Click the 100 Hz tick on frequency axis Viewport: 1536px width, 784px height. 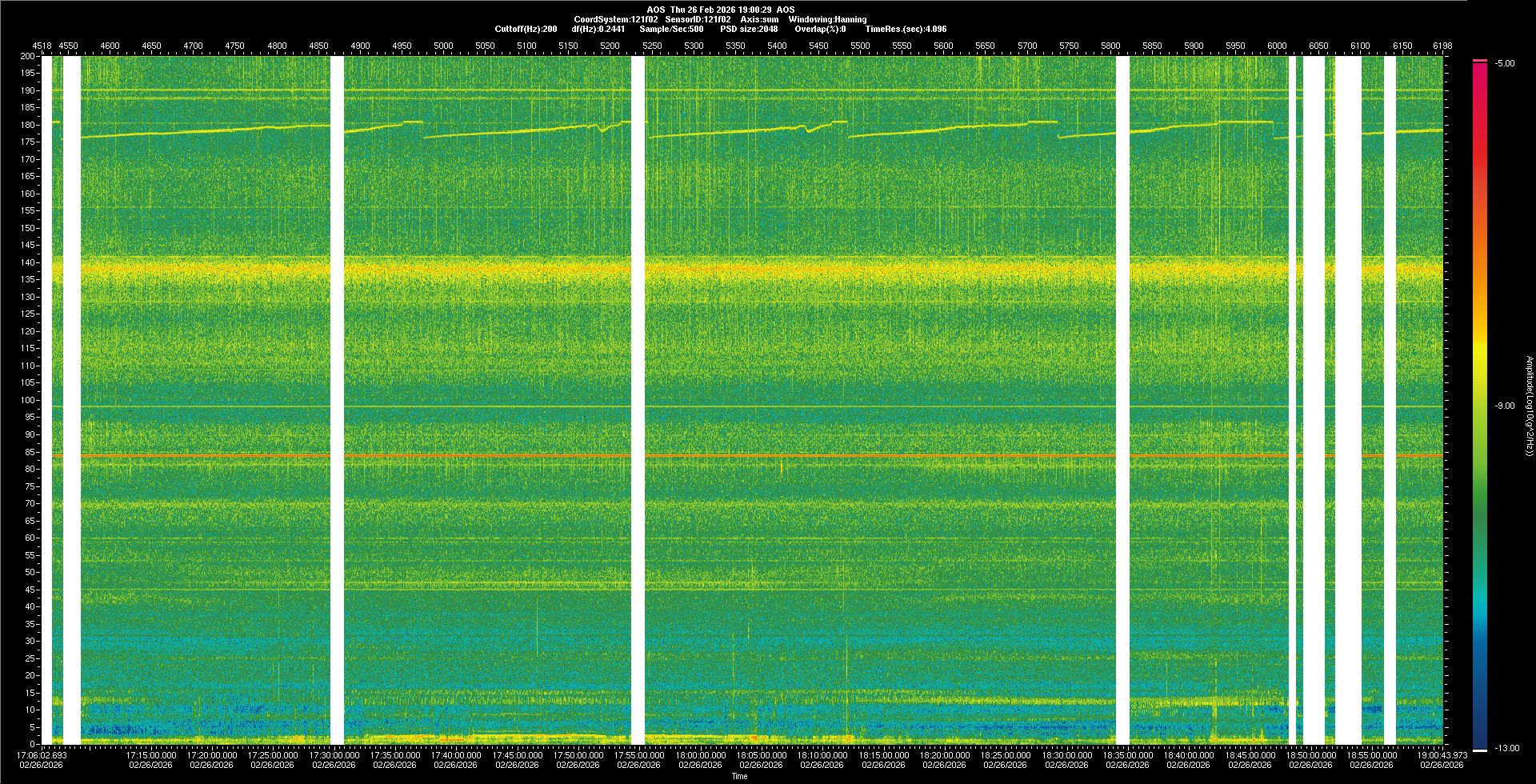tap(28, 400)
